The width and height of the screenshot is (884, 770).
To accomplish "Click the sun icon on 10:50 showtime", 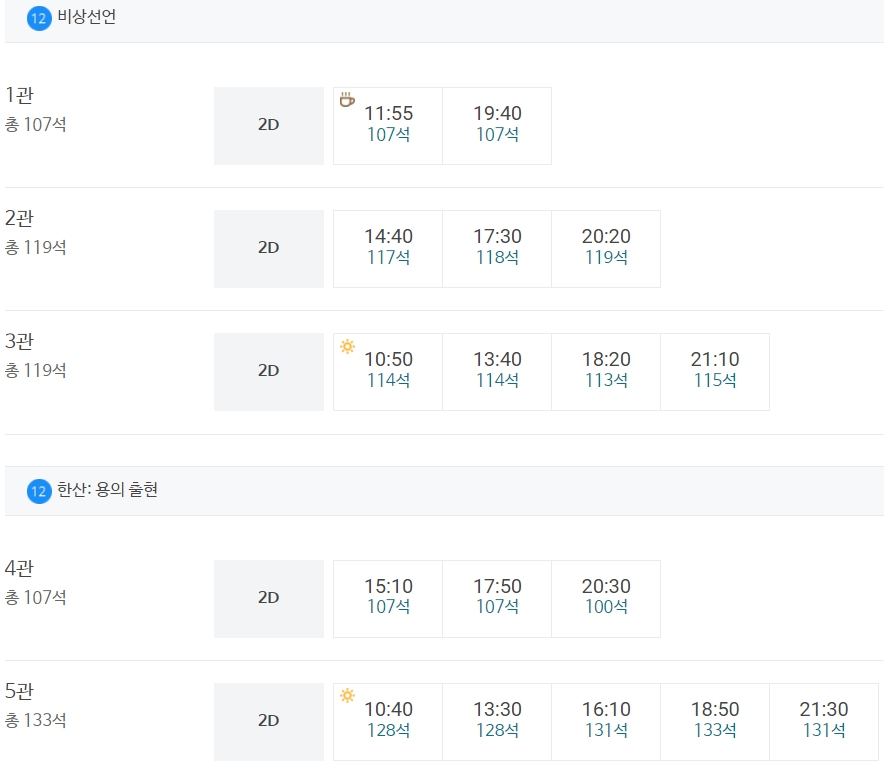I will [347, 346].
